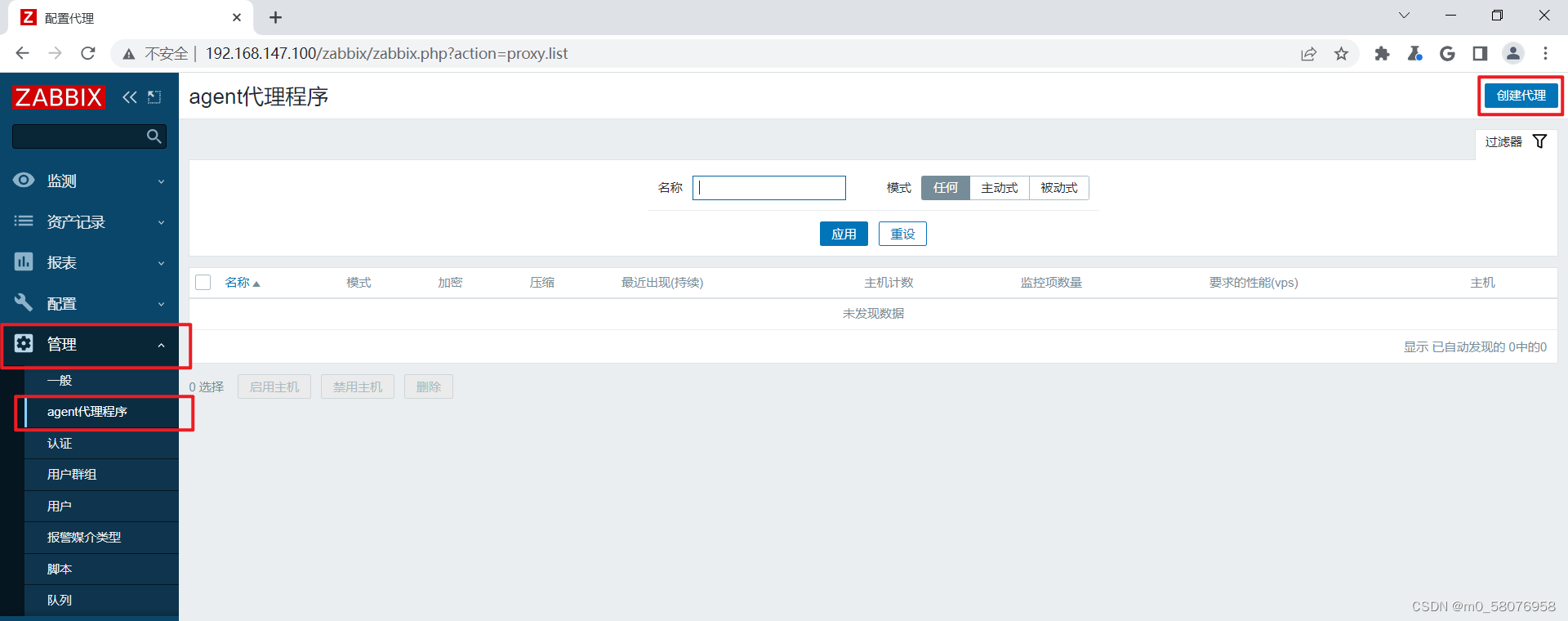Select 任何 mode option

[946, 188]
